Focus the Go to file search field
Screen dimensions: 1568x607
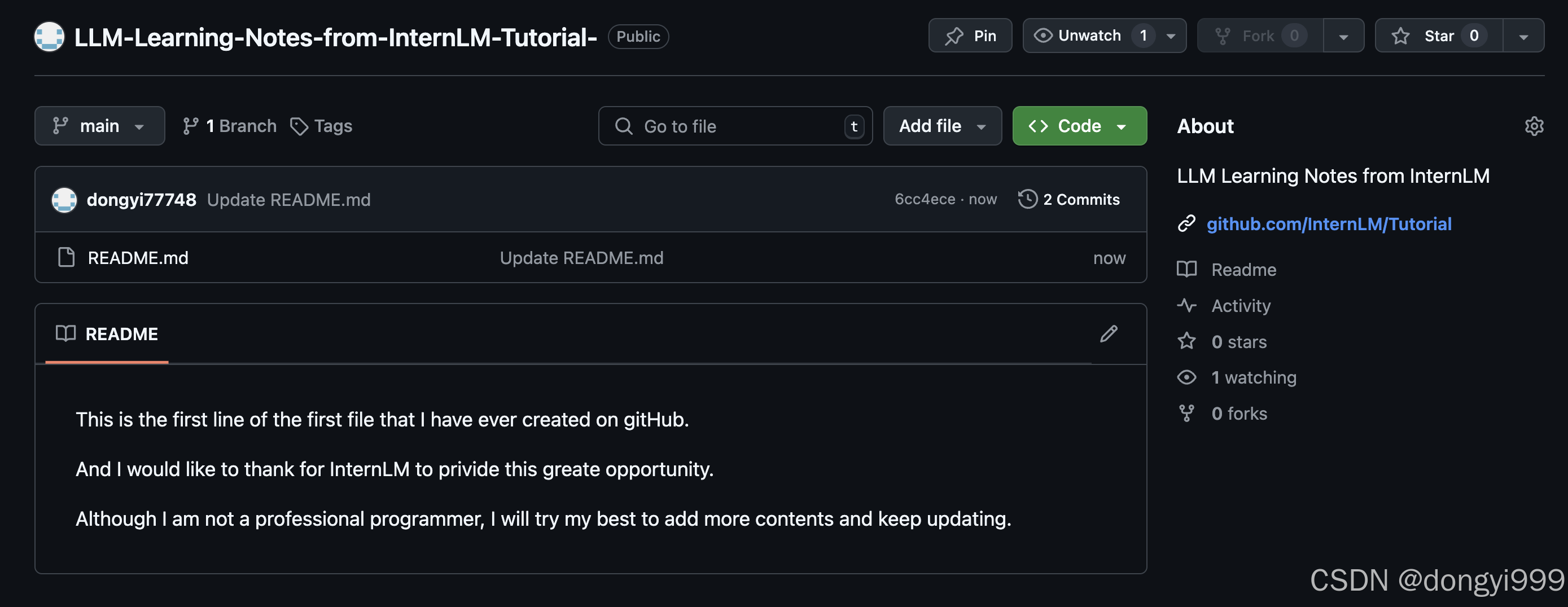point(735,126)
